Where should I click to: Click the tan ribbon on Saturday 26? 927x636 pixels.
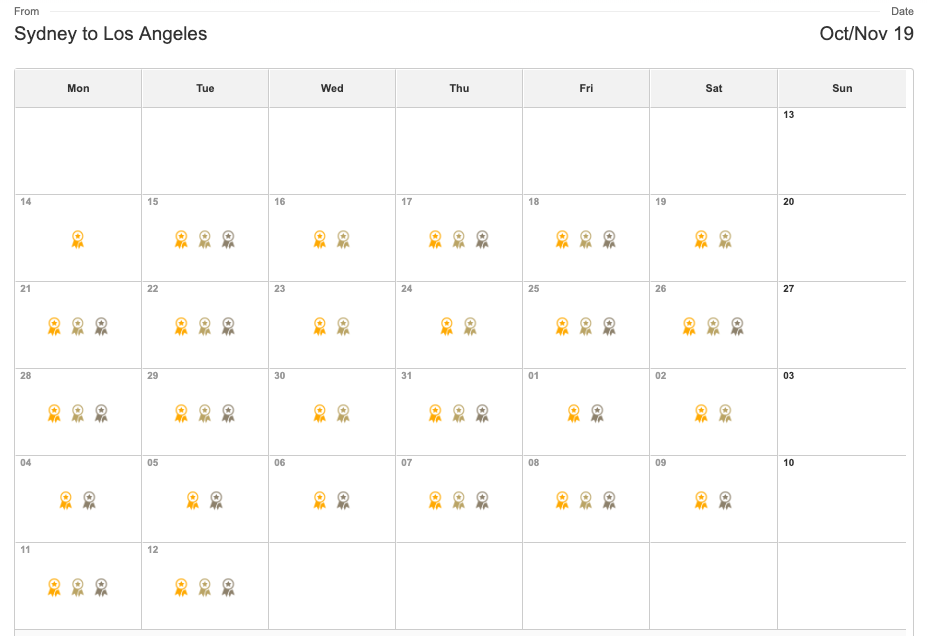pos(714,326)
